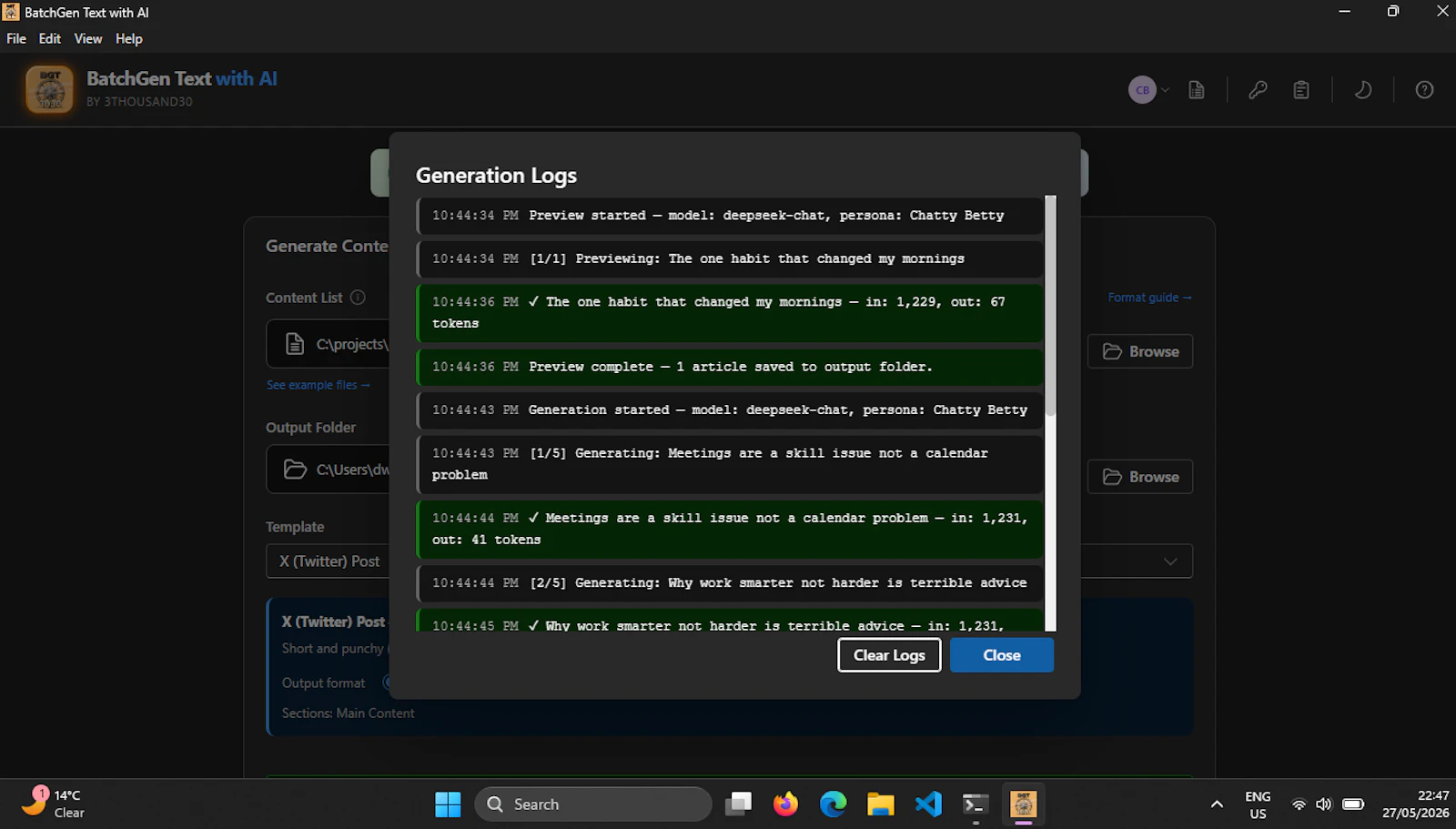Launch Microsoft Edge from the taskbar

833,804
